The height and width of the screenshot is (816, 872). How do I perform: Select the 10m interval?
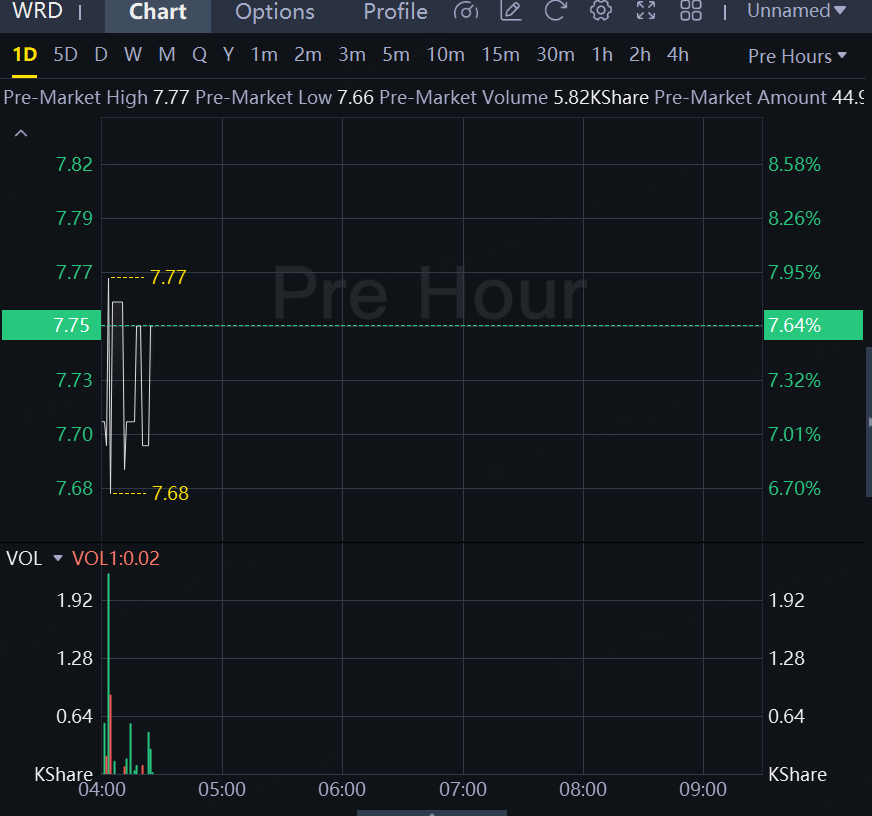coord(445,55)
